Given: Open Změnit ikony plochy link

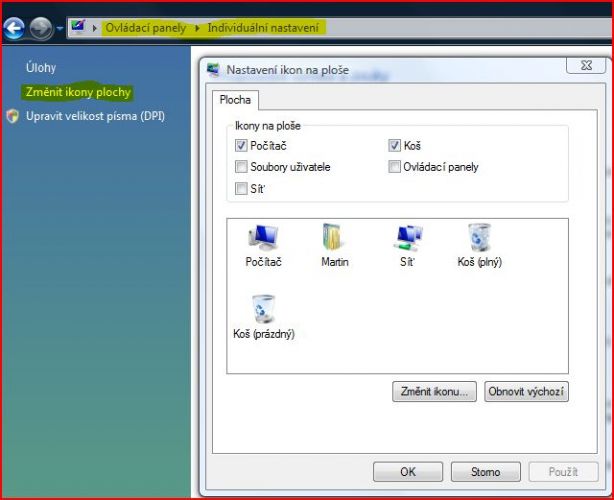Looking at the screenshot, I should point(78,92).
